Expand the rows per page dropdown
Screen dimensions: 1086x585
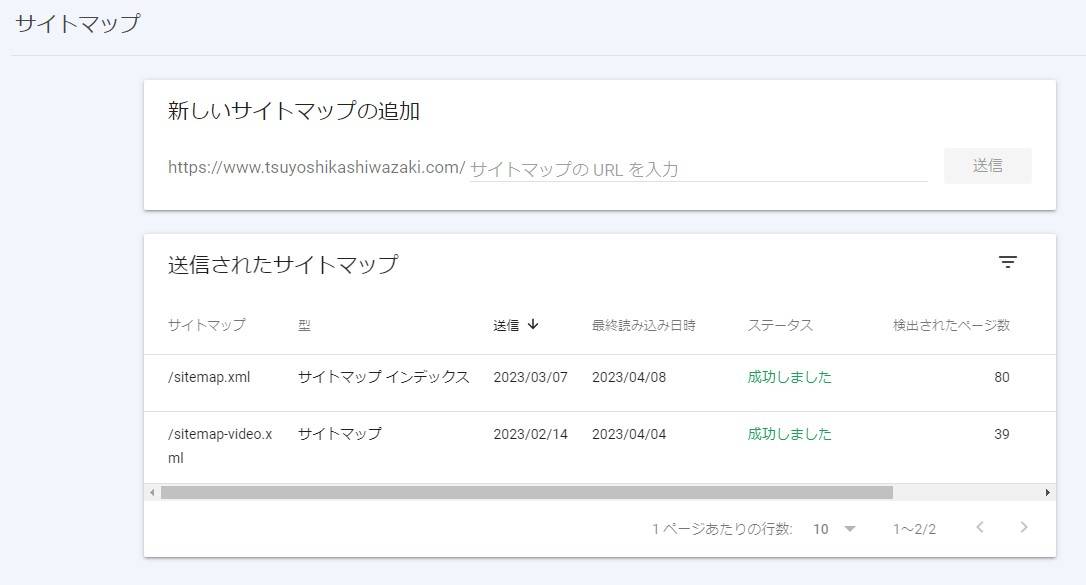click(835, 529)
